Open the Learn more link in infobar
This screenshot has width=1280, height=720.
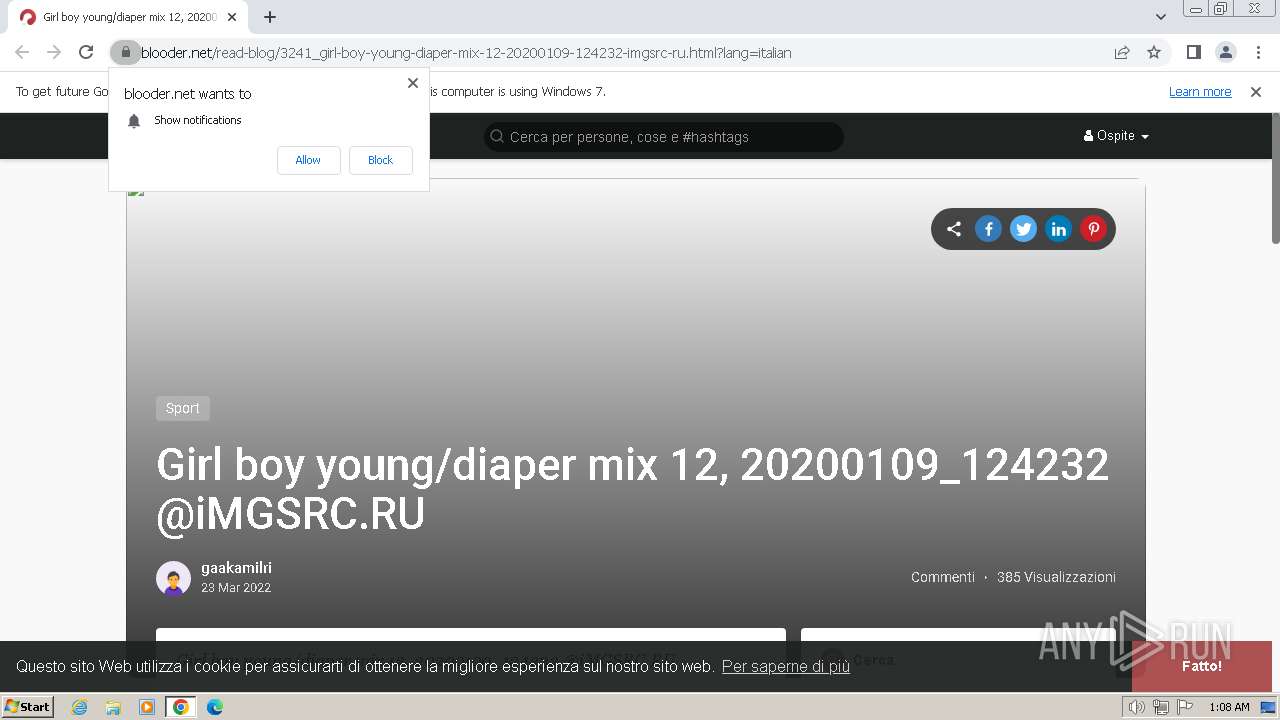coord(1200,91)
